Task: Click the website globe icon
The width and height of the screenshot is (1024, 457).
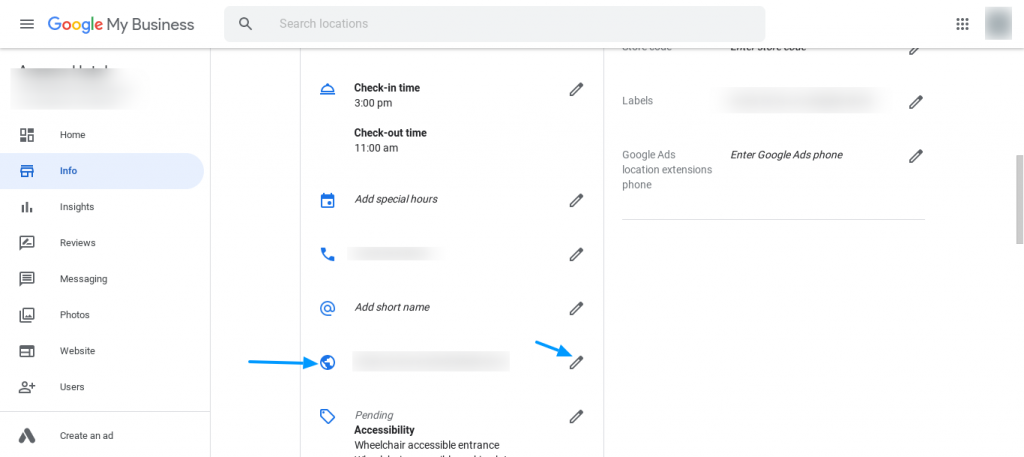Action: pos(327,362)
